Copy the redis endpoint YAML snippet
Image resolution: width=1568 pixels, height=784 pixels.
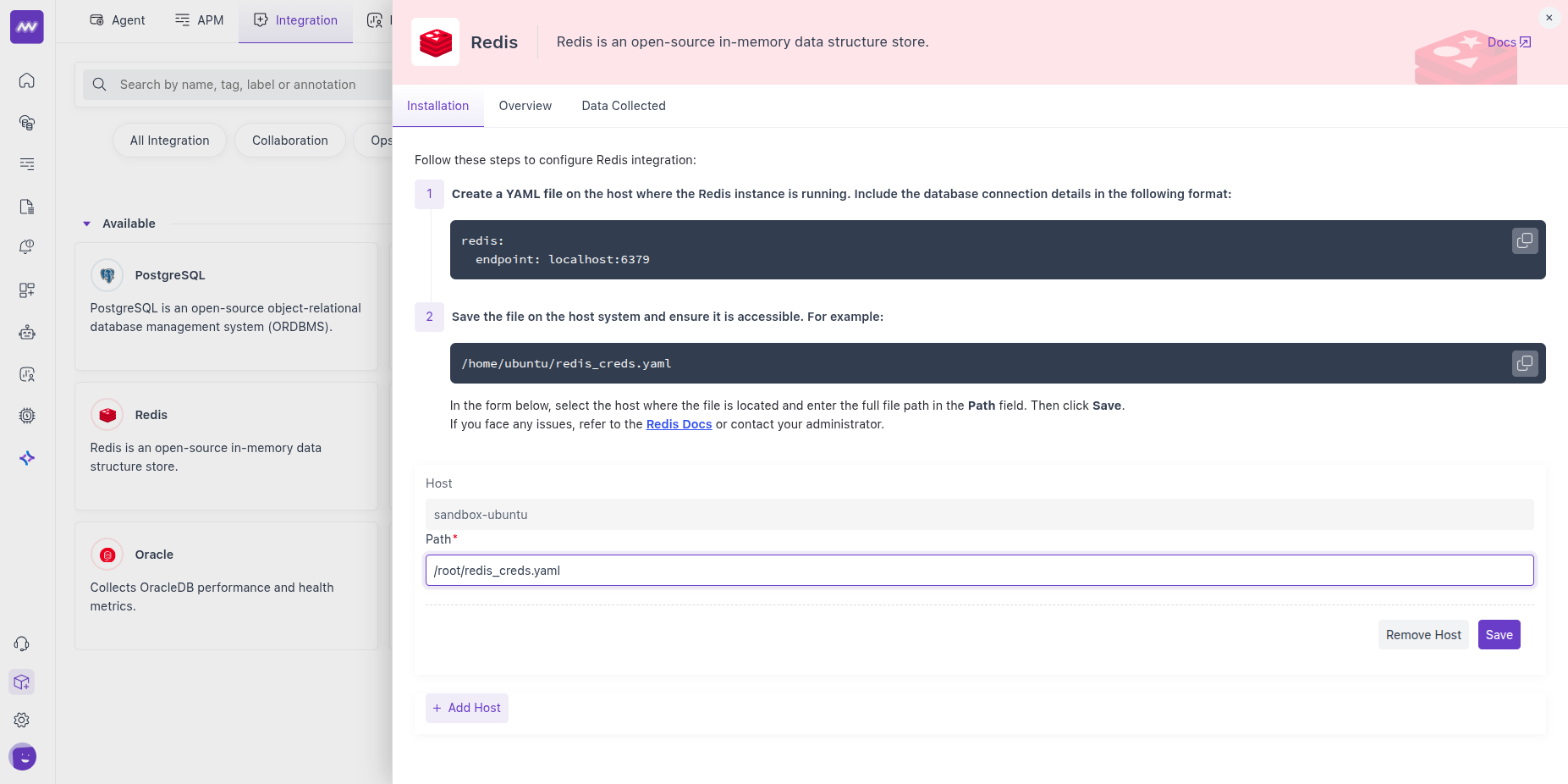click(x=1524, y=240)
